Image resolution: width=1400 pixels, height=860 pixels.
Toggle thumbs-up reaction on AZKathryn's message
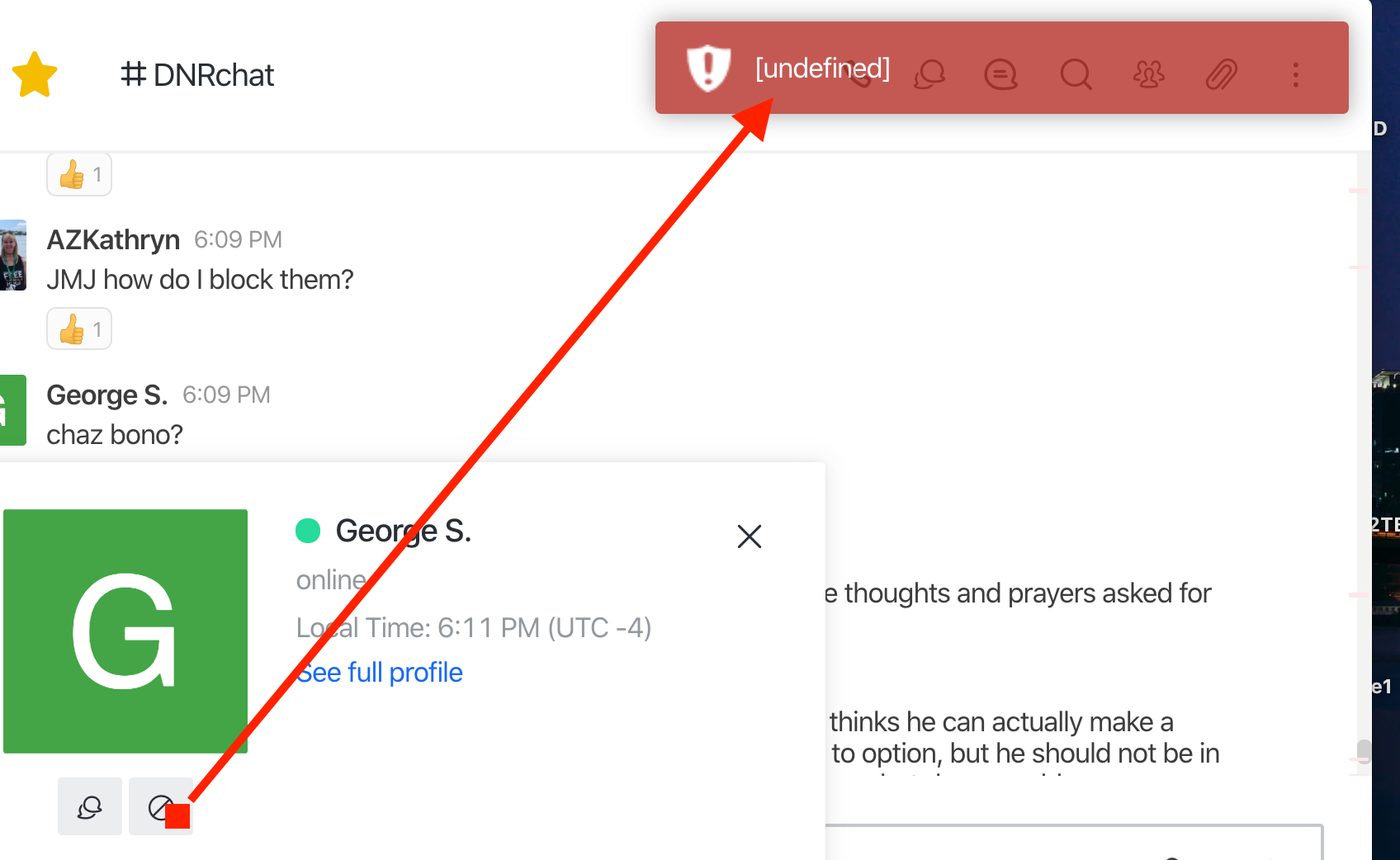(79, 329)
